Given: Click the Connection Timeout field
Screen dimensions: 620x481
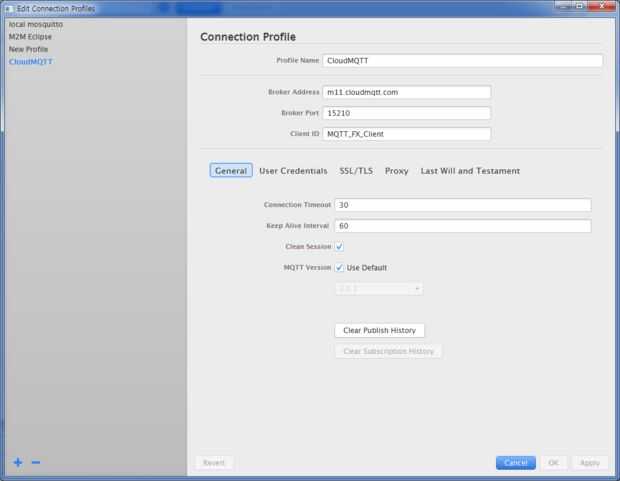Looking at the screenshot, I should coord(463,205).
